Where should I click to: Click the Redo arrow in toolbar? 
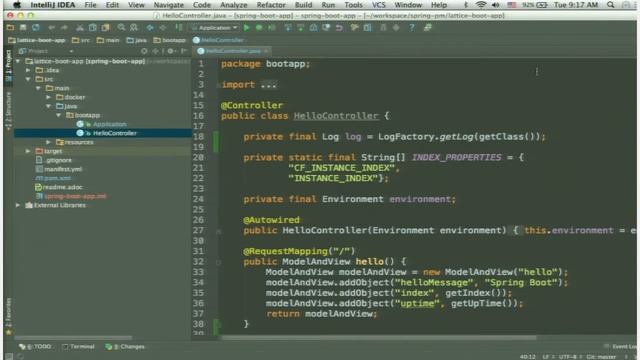tap(64, 28)
